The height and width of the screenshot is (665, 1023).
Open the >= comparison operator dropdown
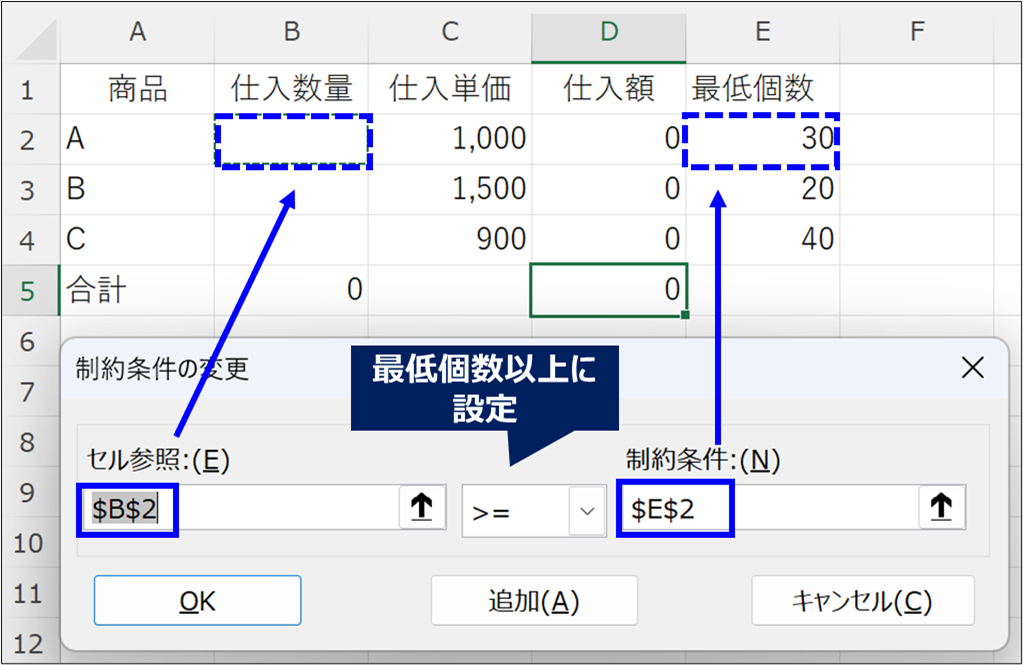586,511
